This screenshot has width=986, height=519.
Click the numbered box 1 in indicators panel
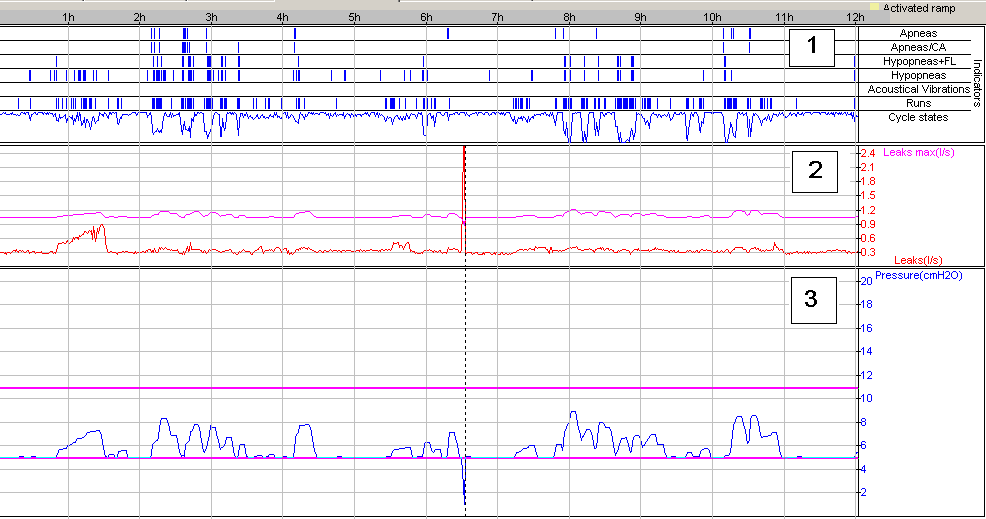pos(813,46)
